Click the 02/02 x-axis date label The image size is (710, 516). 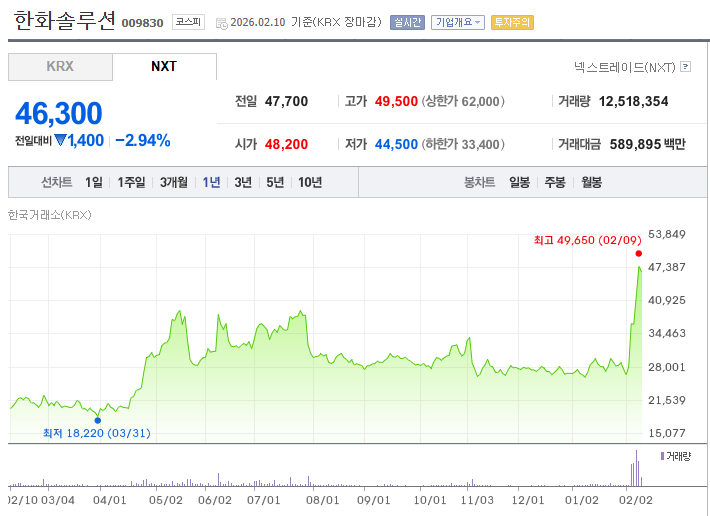point(636,500)
